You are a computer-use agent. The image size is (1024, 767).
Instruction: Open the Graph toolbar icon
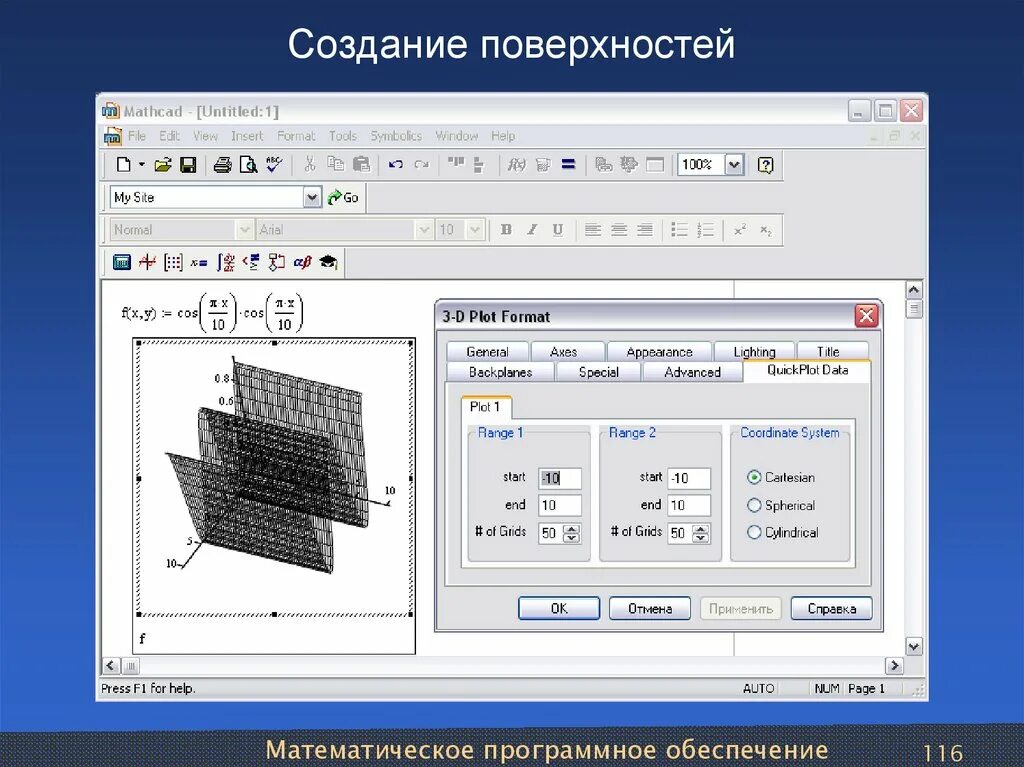[148, 263]
